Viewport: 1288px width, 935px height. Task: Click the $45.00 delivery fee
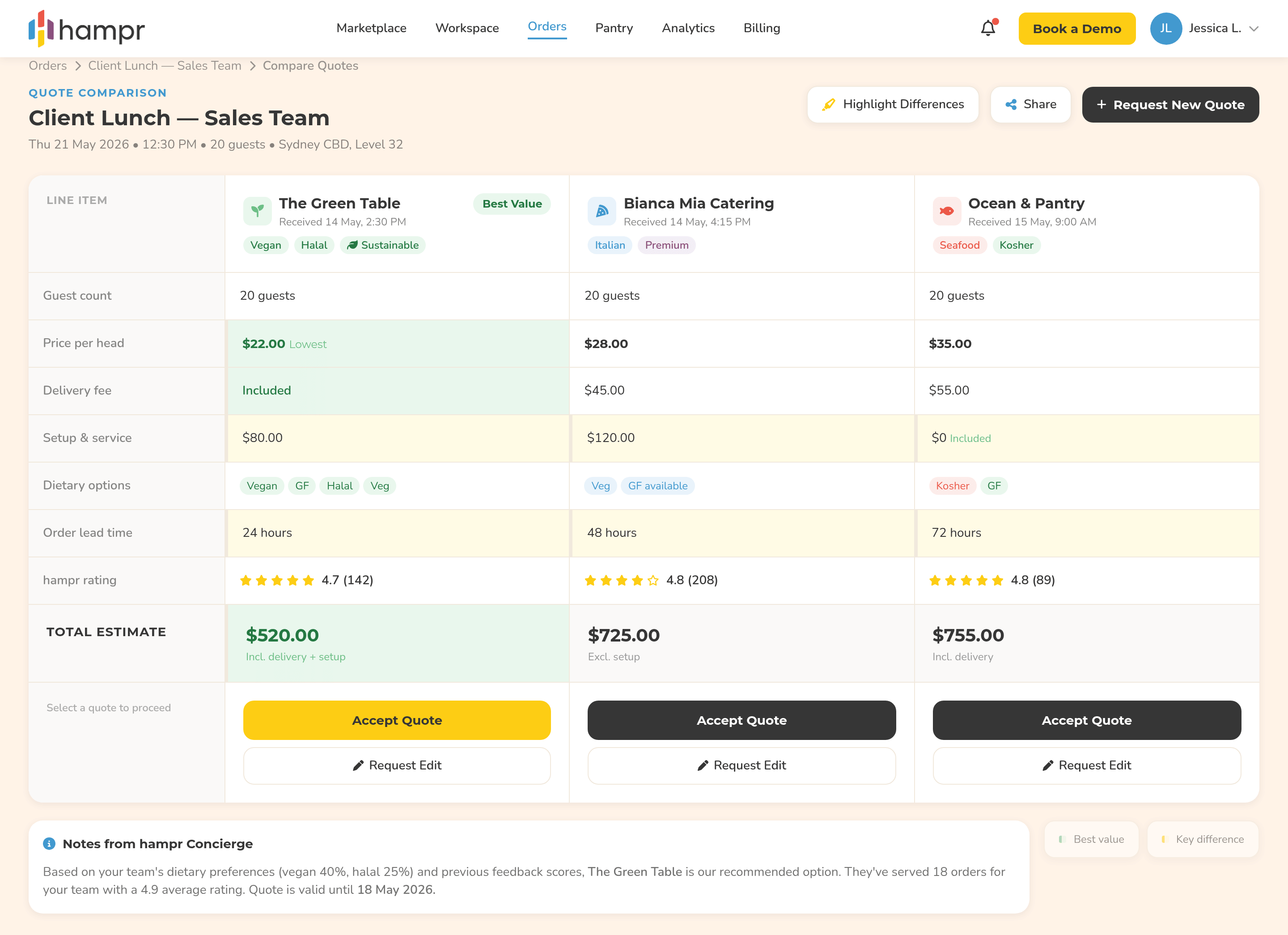(x=604, y=390)
